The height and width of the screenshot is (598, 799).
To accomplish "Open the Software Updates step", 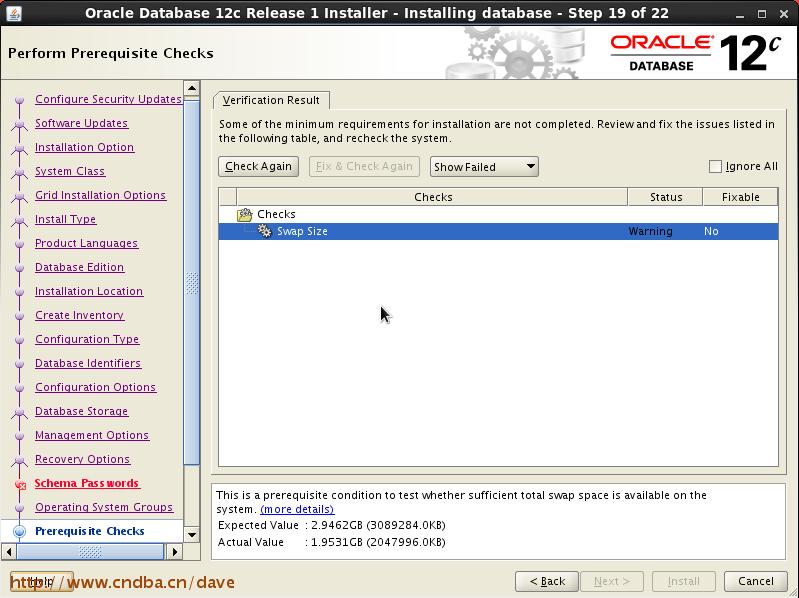I will coord(82,123).
